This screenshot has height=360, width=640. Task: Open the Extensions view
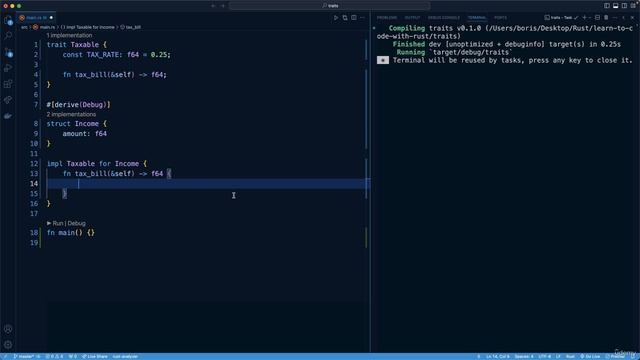tap(8, 84)
